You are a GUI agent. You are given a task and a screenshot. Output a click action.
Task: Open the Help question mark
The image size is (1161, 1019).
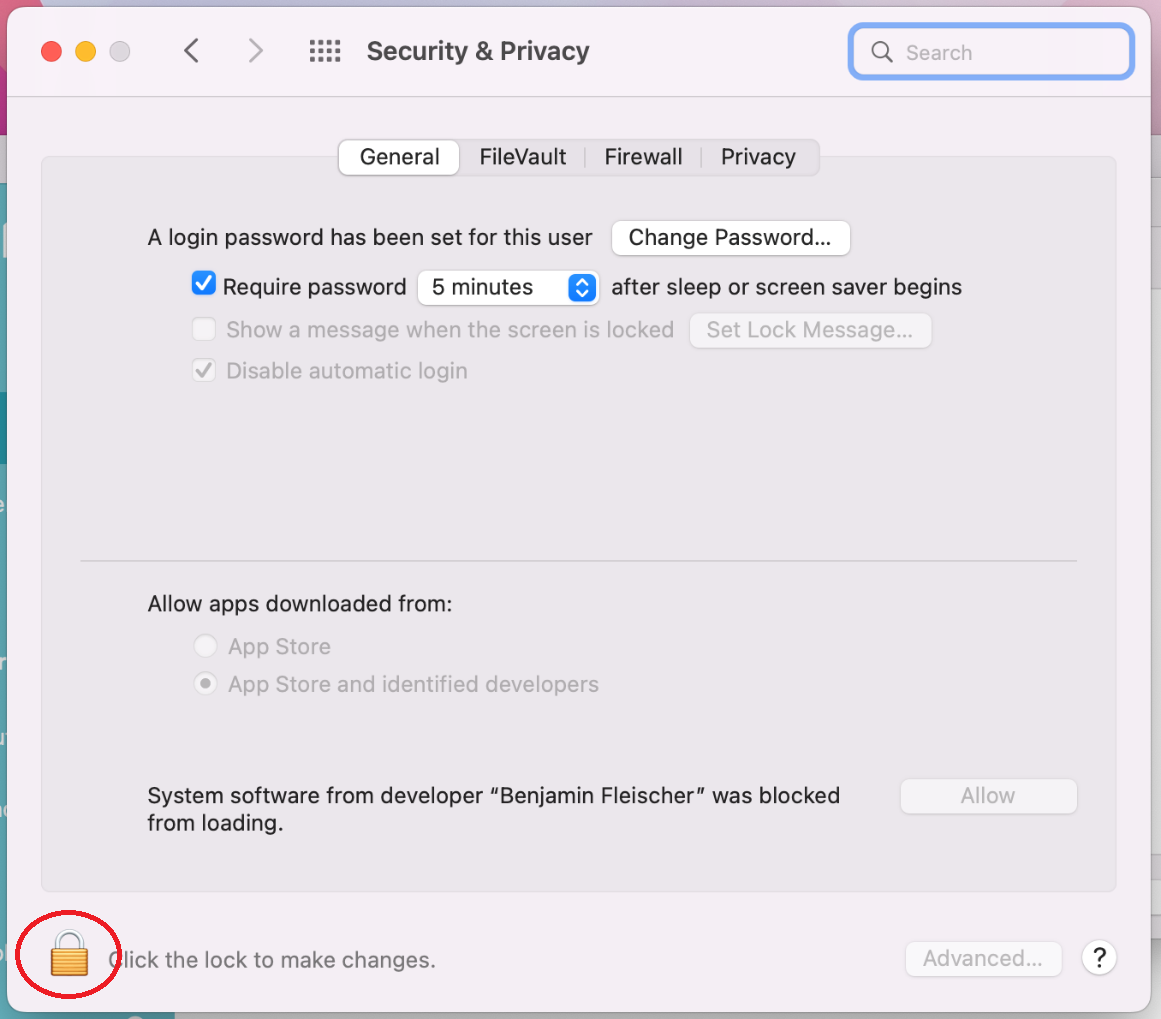pyautogui.click(x=1099, y=958)
